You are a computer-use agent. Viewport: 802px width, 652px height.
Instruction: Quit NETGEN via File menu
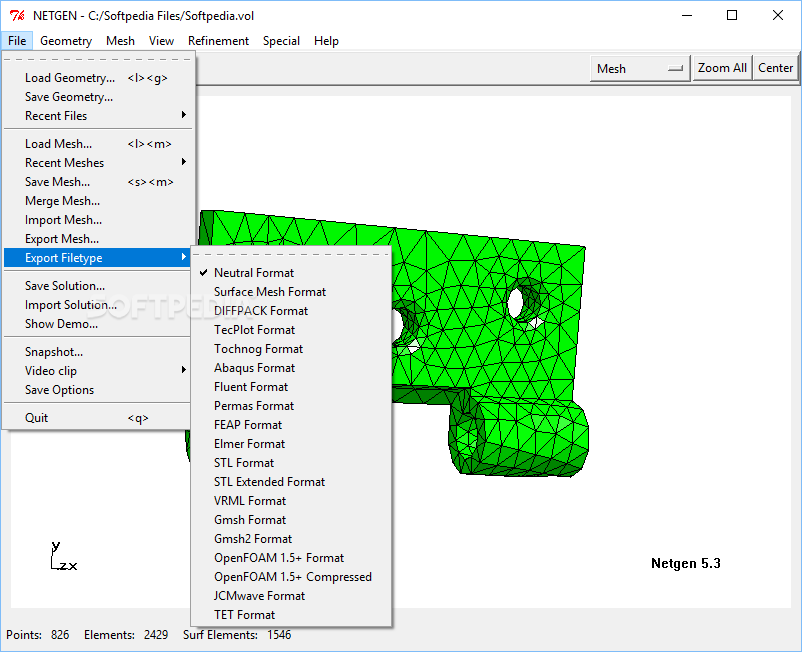(98, 417)
